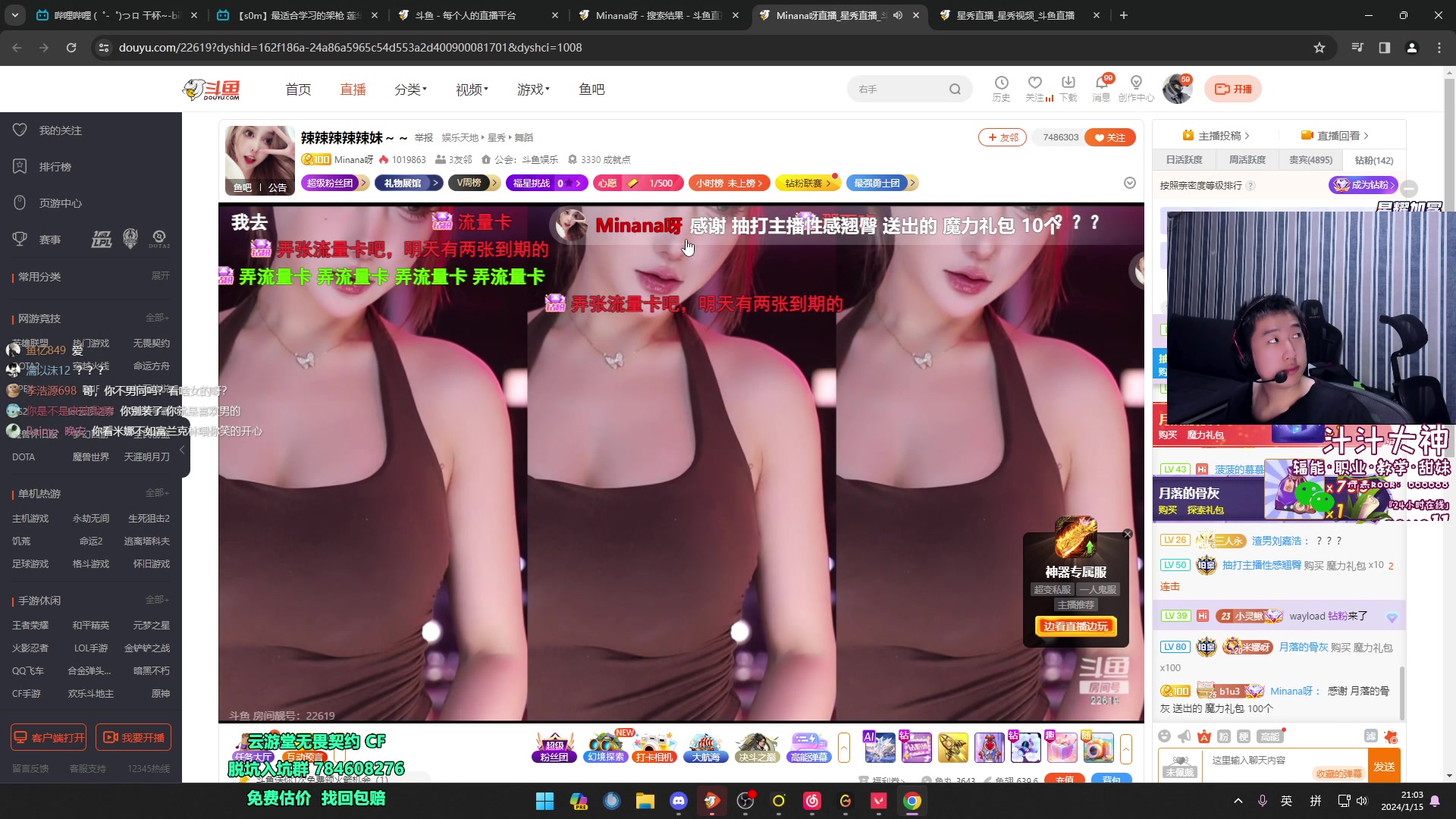The height and width of the screenshot is (819, 1456).
Task: Open 鱼吧 in the navigation
Action: [591, 89]
